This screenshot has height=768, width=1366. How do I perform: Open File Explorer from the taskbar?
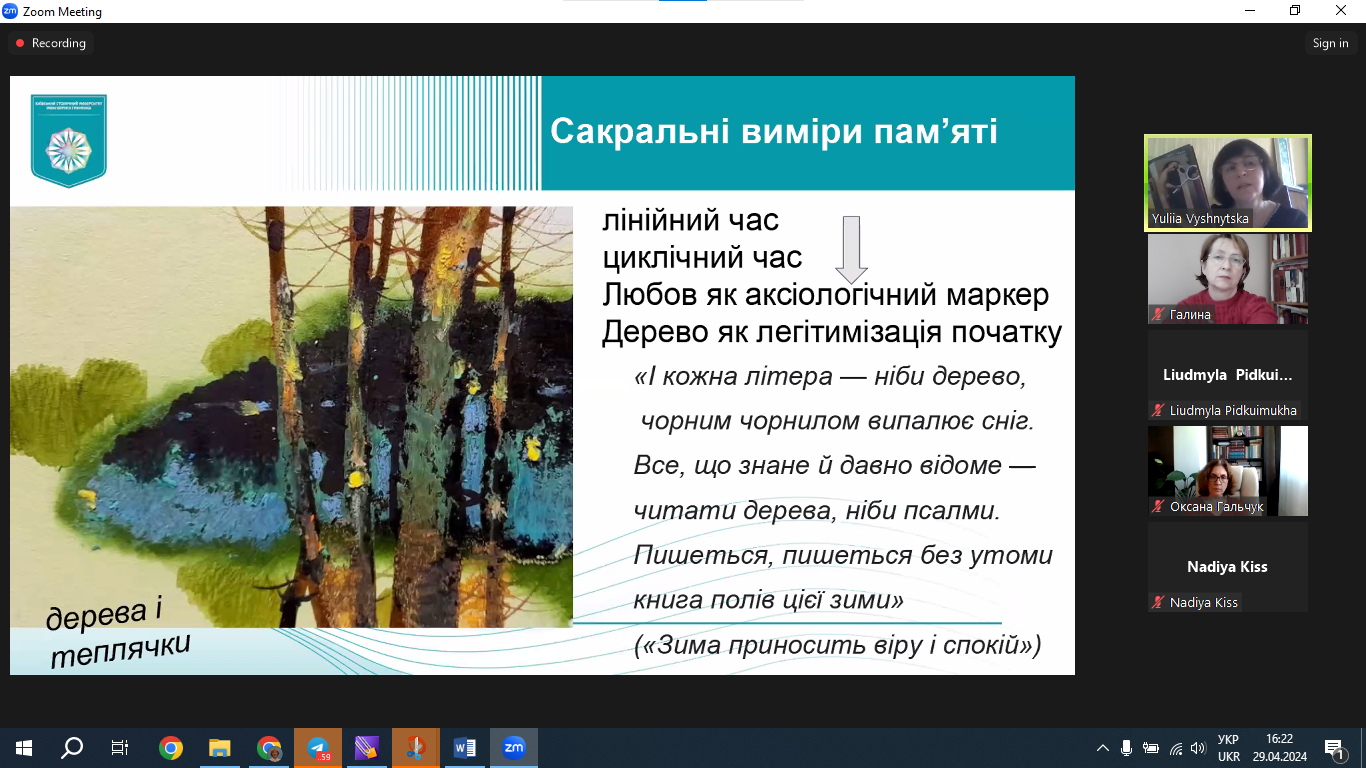pyautogui.click(x=220, y=748)
